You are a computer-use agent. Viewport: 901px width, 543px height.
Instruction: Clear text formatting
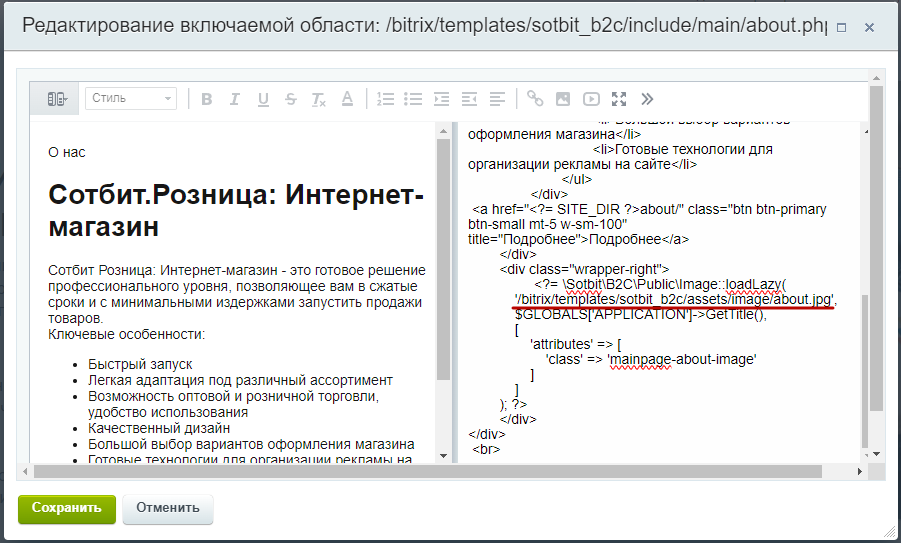pyautogui.click(x=319, y=99)
